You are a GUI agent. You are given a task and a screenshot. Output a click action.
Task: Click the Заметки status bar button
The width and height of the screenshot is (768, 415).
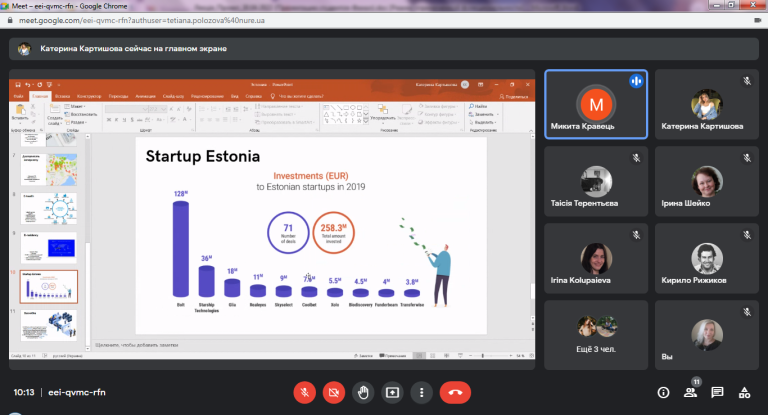(x=363, y=356)
